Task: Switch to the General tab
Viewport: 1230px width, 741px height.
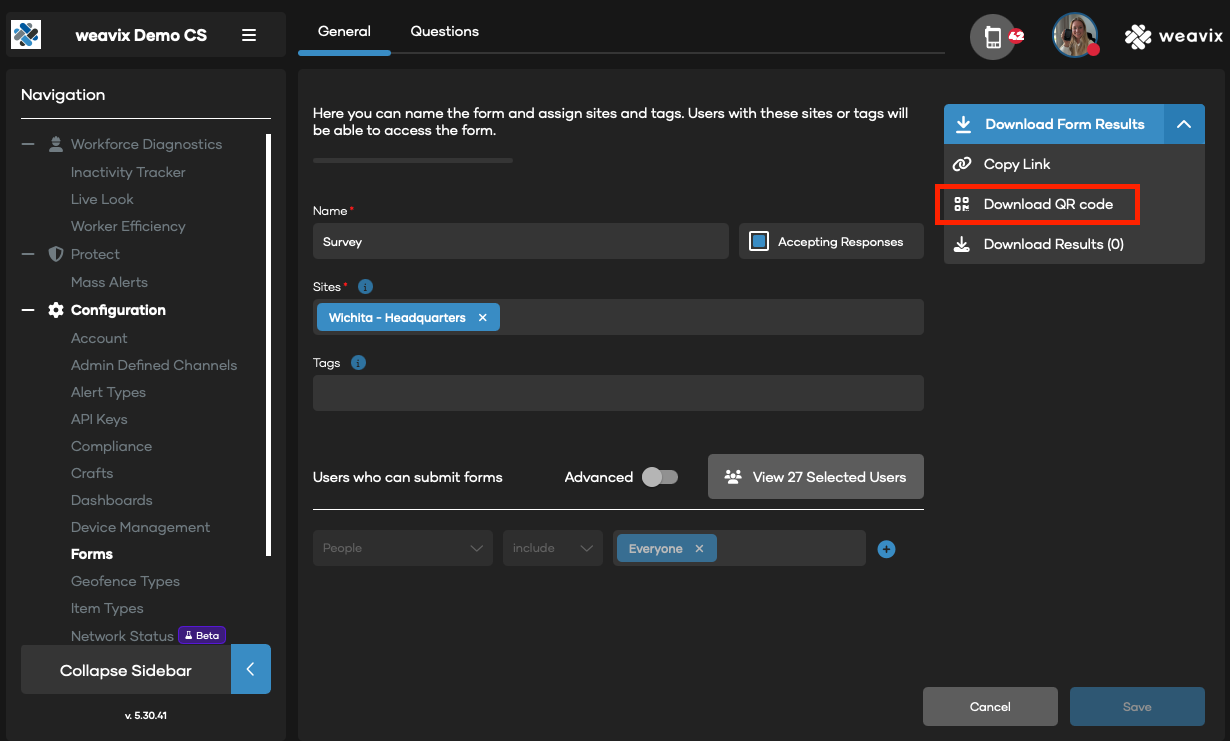Action: click(x=344, y=31)
